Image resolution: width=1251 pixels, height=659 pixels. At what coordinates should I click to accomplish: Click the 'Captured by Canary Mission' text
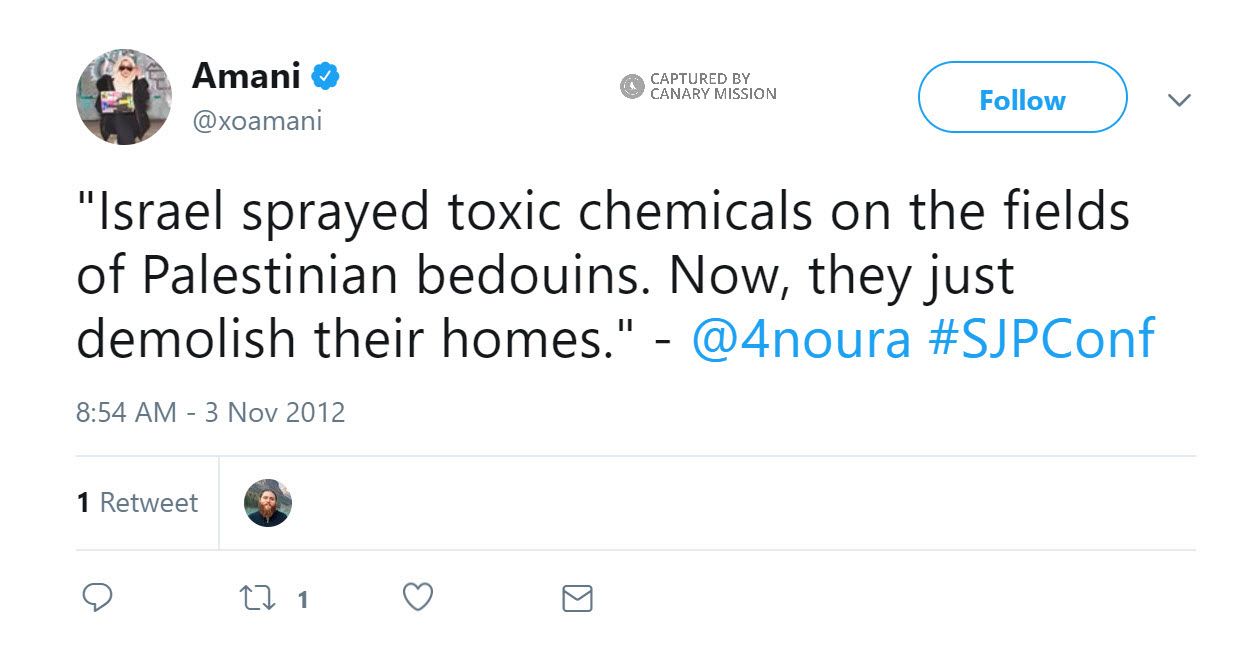click(x=713, y=86)
